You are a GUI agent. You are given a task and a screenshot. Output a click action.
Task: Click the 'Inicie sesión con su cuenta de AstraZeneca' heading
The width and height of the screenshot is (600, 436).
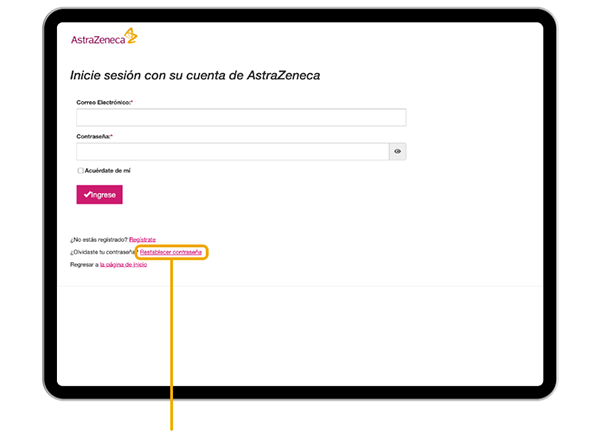pyautogui.click(x=195, y=75)
